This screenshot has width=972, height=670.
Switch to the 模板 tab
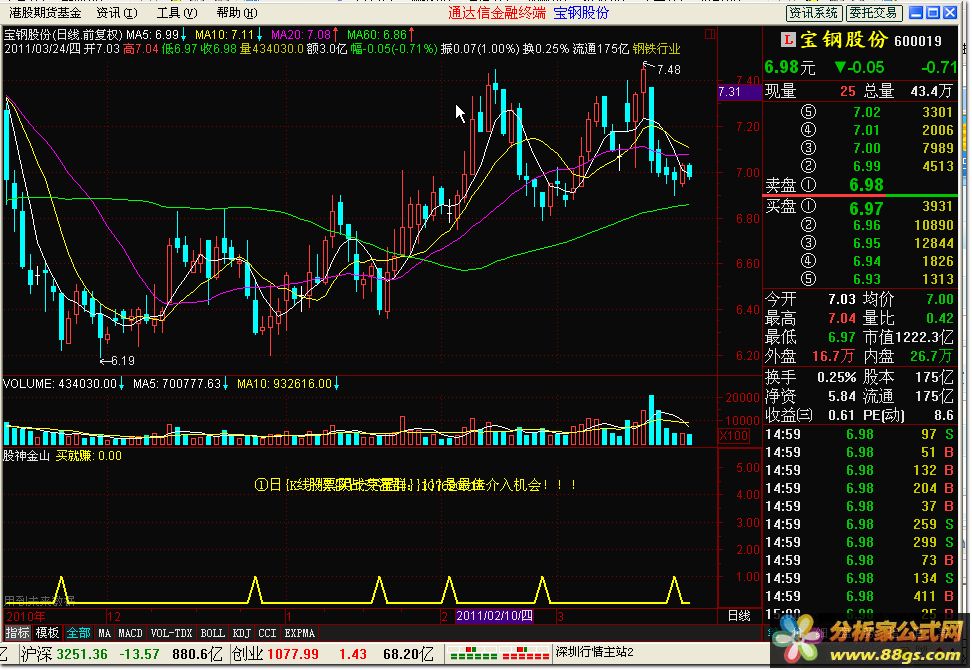[47, 633]
